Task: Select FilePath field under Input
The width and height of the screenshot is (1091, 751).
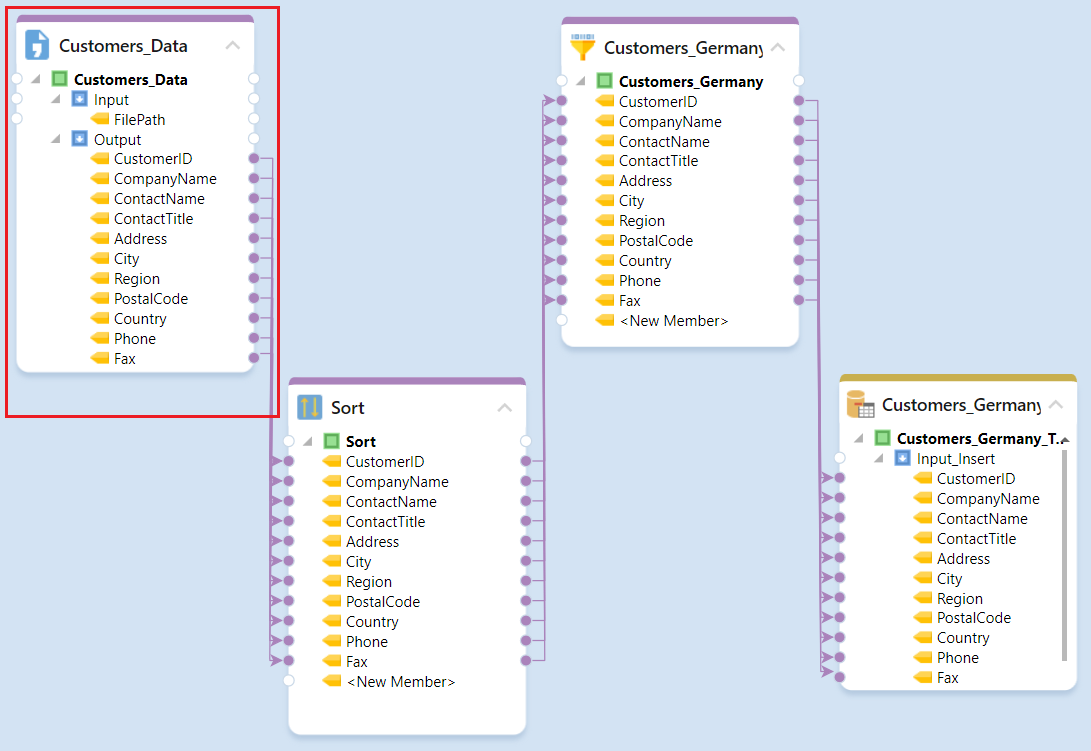Action: [x=139, y=120]
